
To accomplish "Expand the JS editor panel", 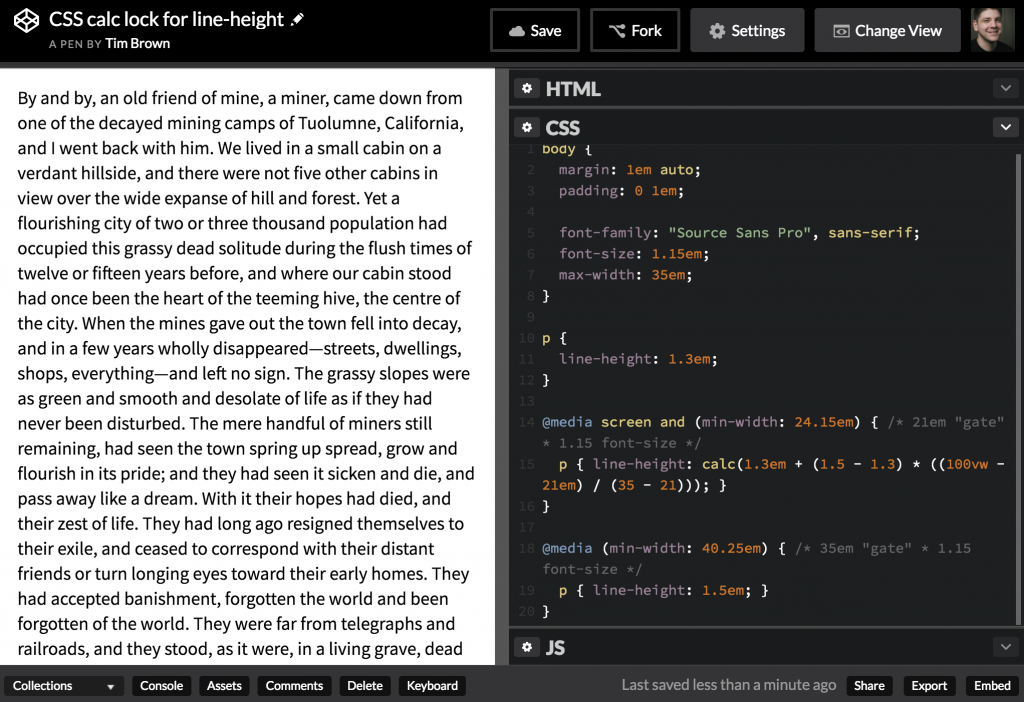I will click(x=1006, y=647).
